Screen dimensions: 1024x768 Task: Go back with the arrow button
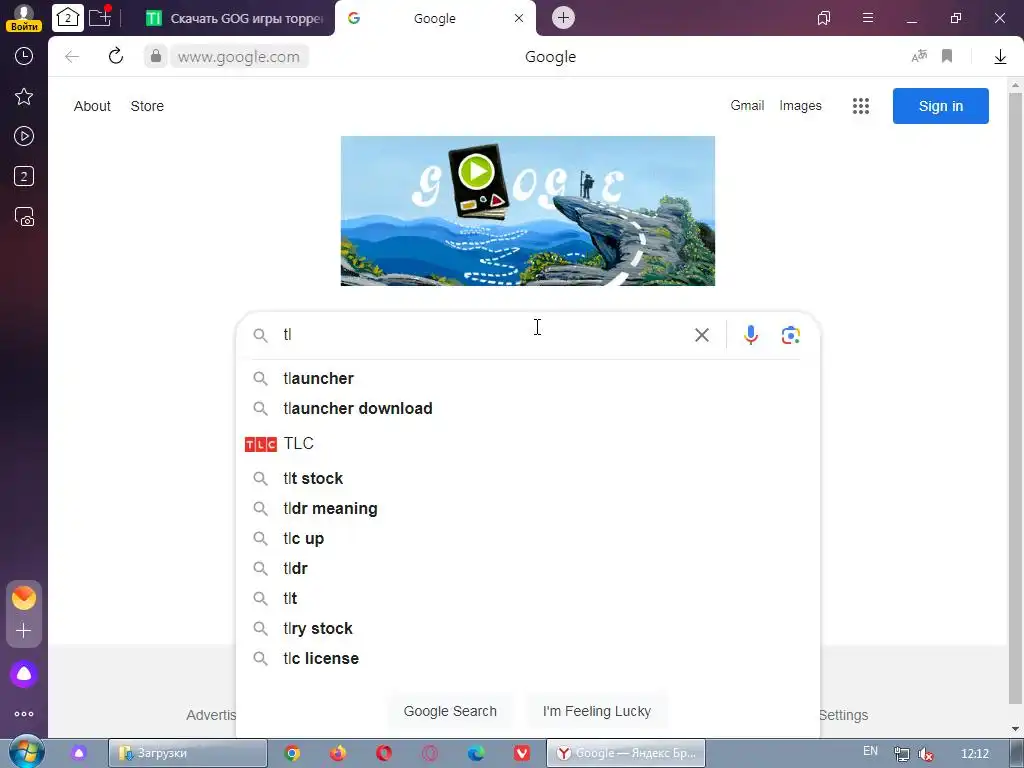72,57
